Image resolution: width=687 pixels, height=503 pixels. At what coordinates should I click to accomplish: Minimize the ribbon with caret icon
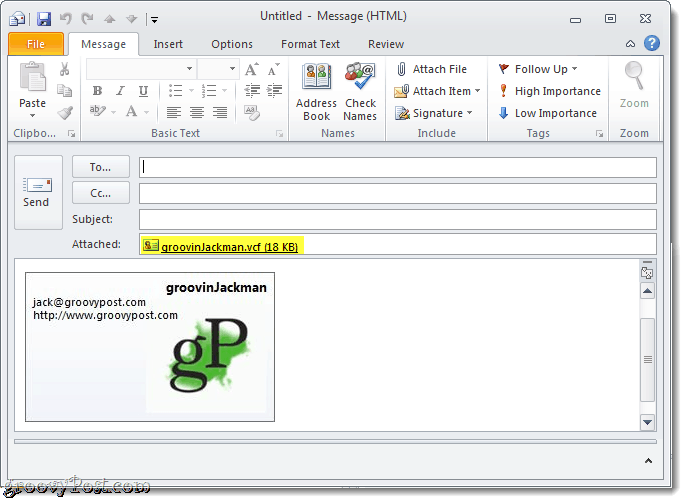[x=630, y=44]
